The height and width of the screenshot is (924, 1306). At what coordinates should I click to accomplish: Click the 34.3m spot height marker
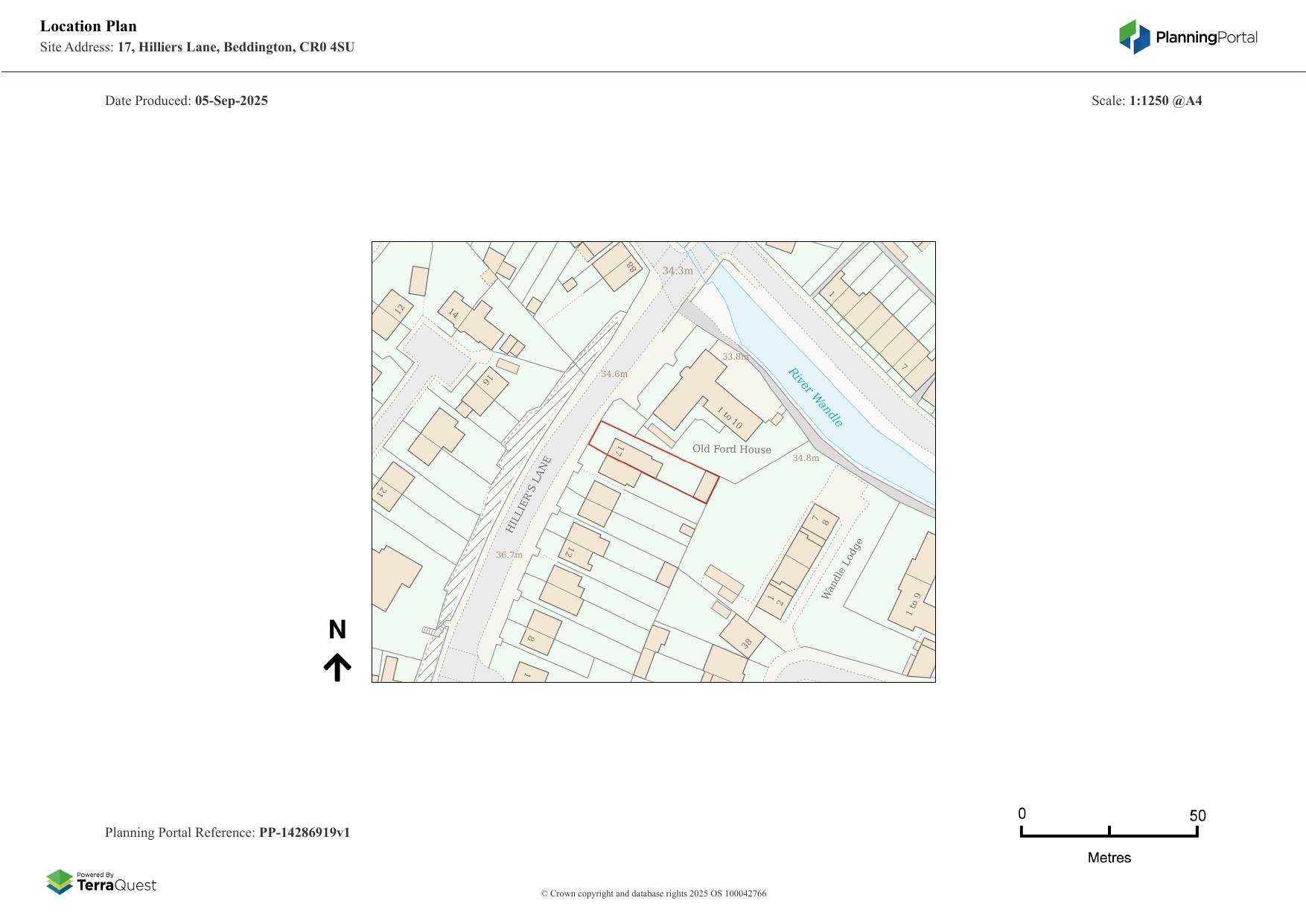678,271
